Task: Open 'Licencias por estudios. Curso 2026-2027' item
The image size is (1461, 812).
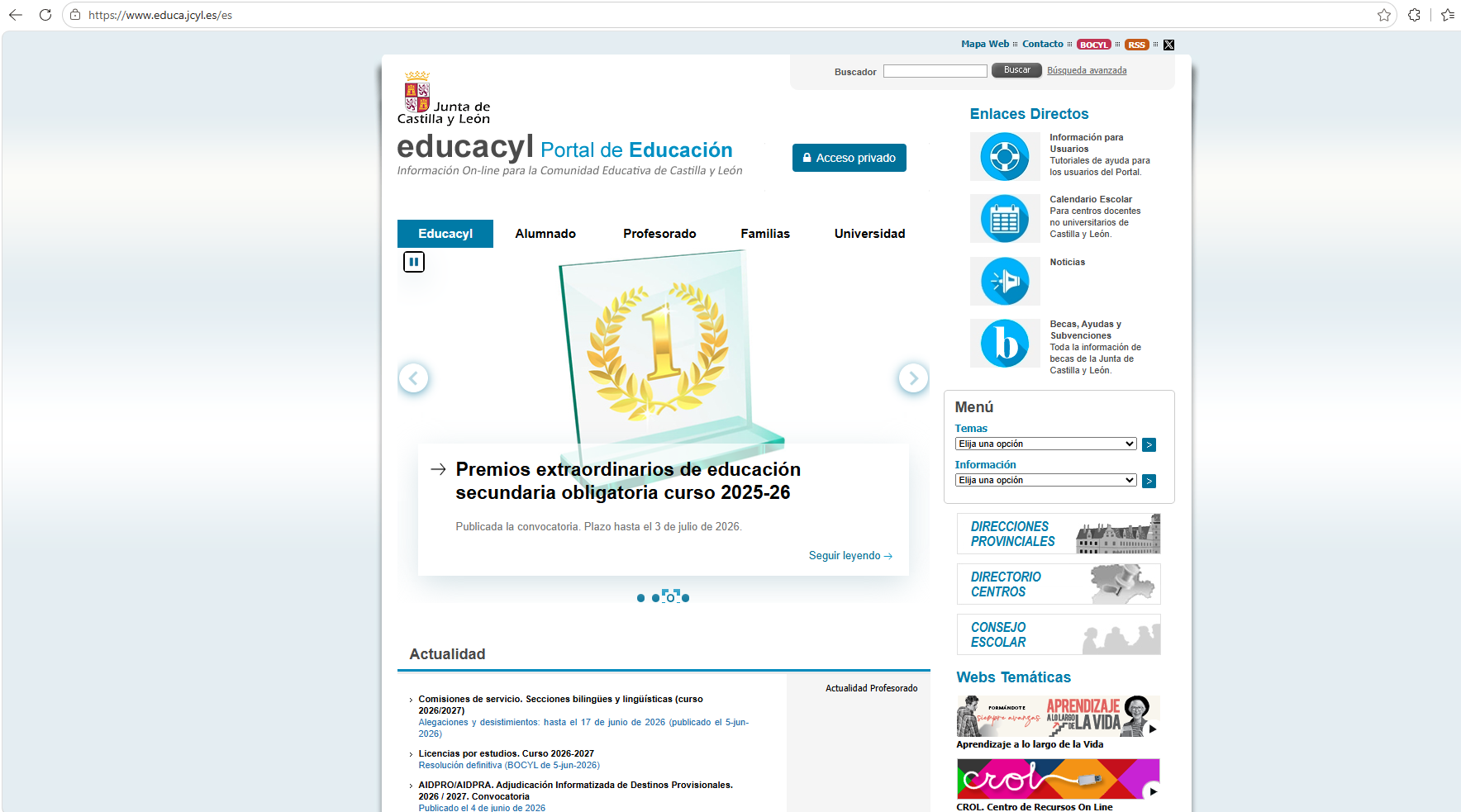Action: pyautogui.click(x=506, y=753)
